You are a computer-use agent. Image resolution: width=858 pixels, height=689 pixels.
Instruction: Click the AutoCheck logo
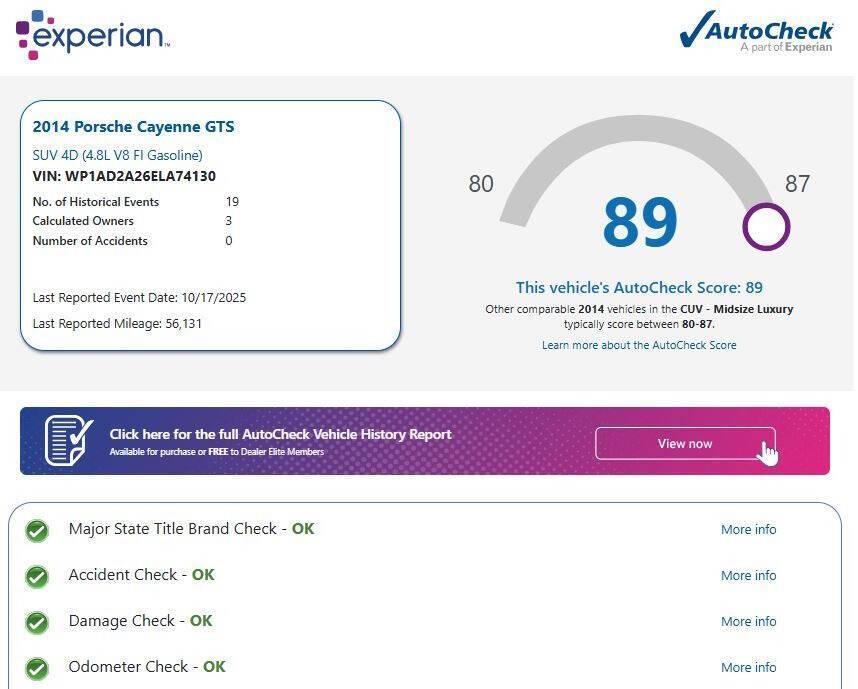pyautogui.click(x=756, y=31)
